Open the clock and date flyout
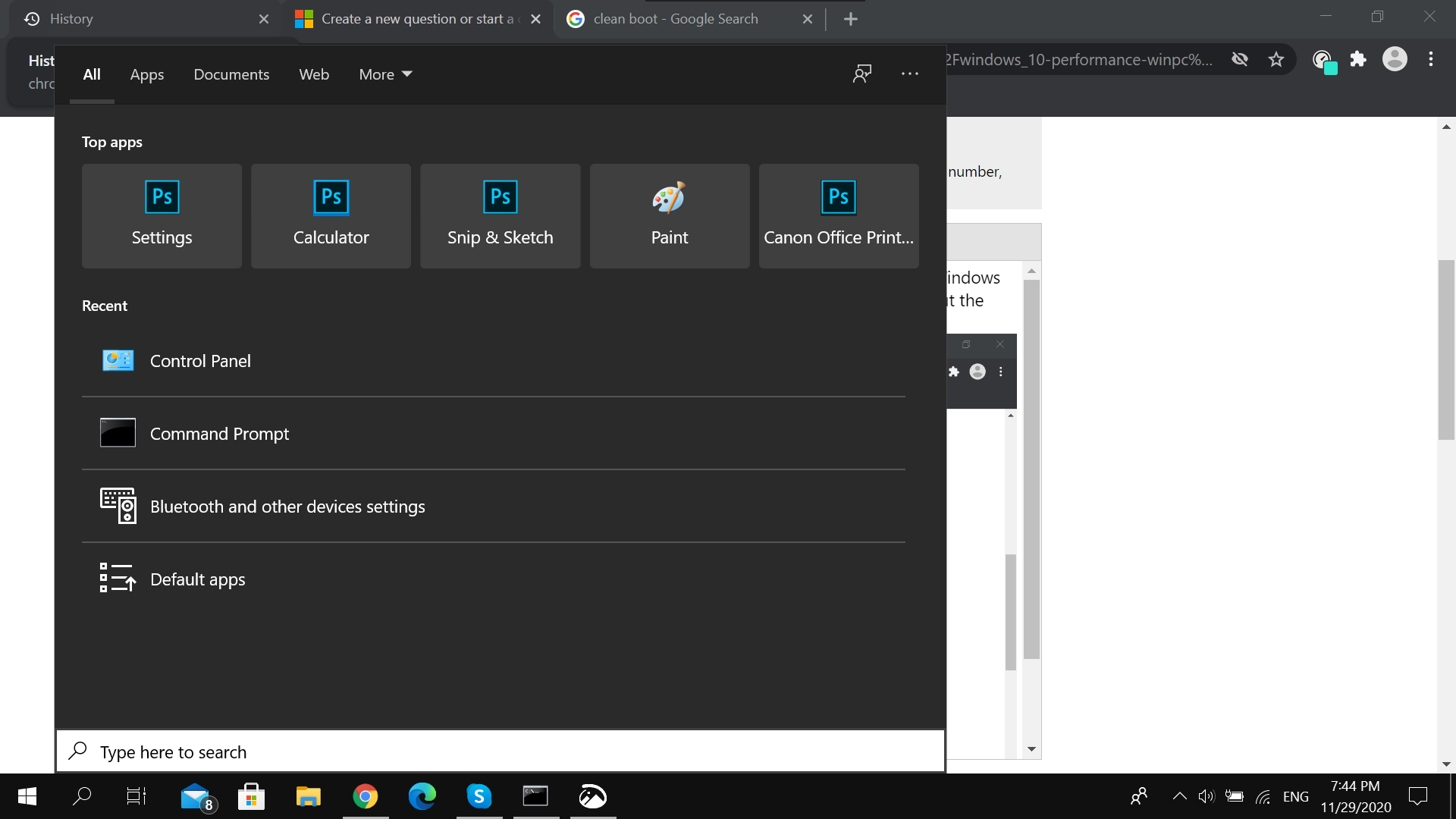Viewport: 1456px width, 819px height. pos(1356,796)
